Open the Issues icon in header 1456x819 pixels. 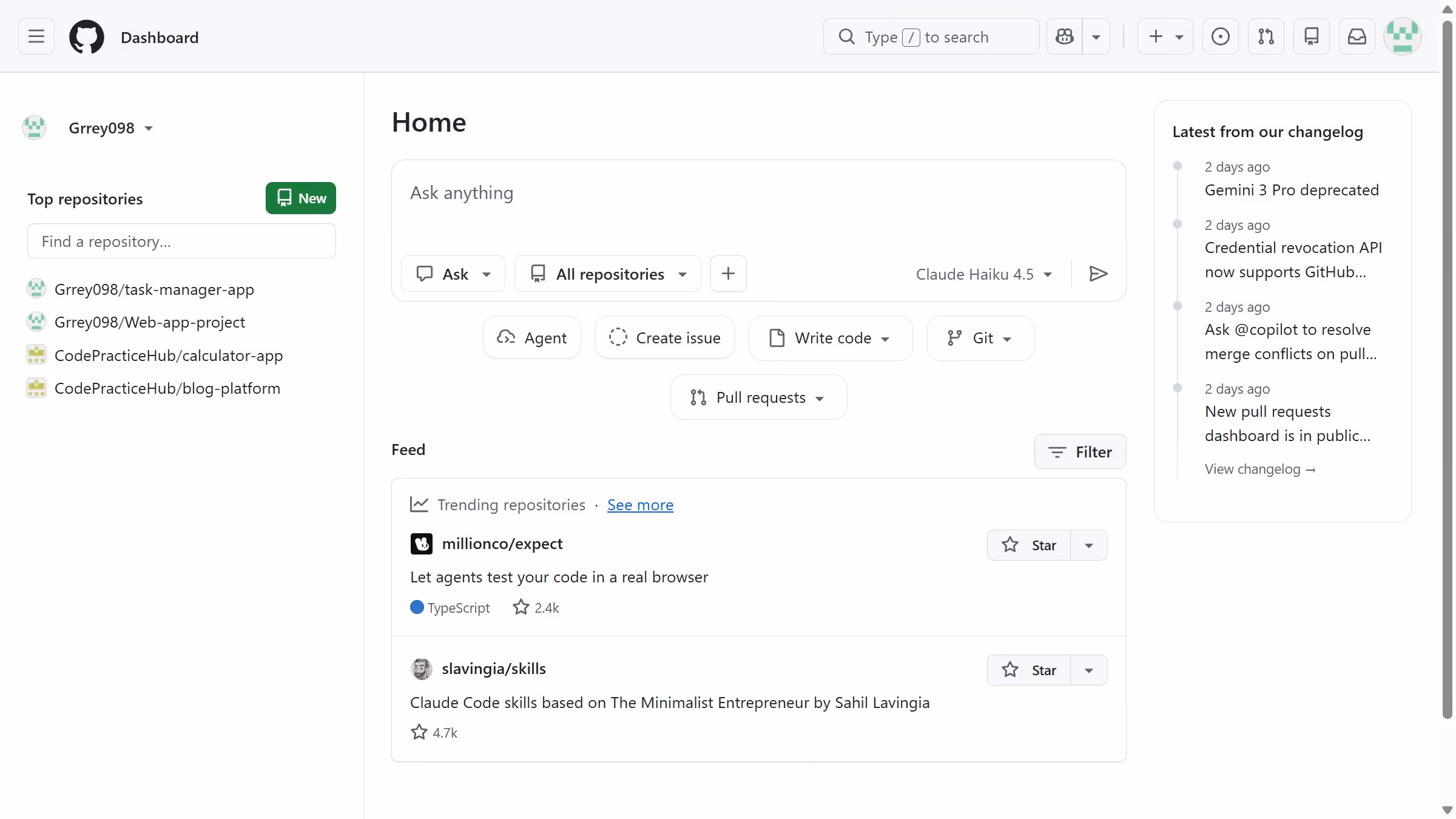coord(1221,37)
